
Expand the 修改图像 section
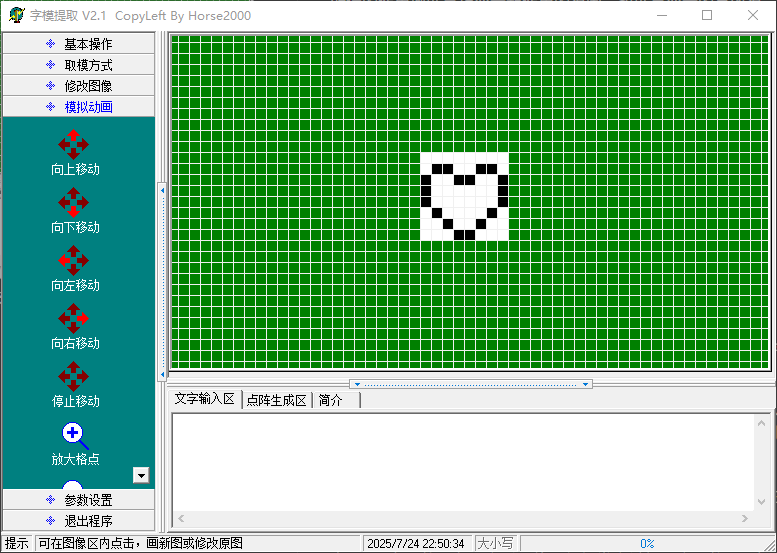[79, 86]
